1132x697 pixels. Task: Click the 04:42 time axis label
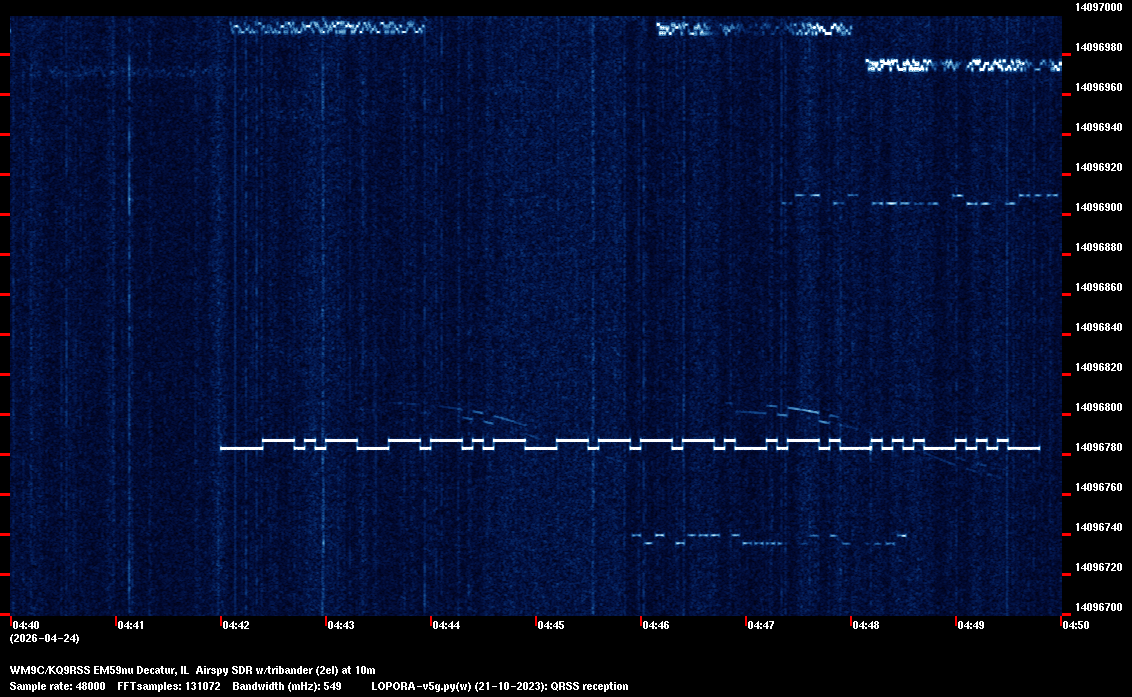click(236, 625)
